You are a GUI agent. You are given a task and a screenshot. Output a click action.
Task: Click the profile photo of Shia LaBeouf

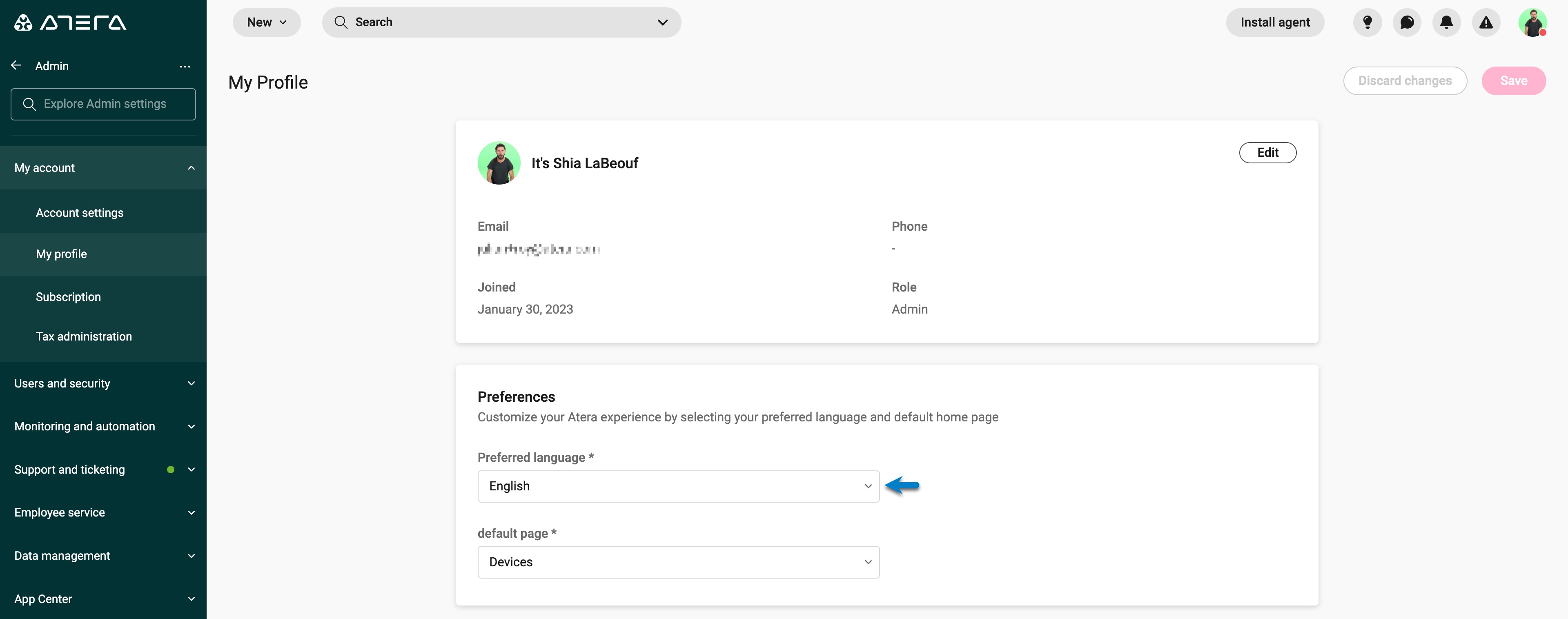click(x=499, y=163)
